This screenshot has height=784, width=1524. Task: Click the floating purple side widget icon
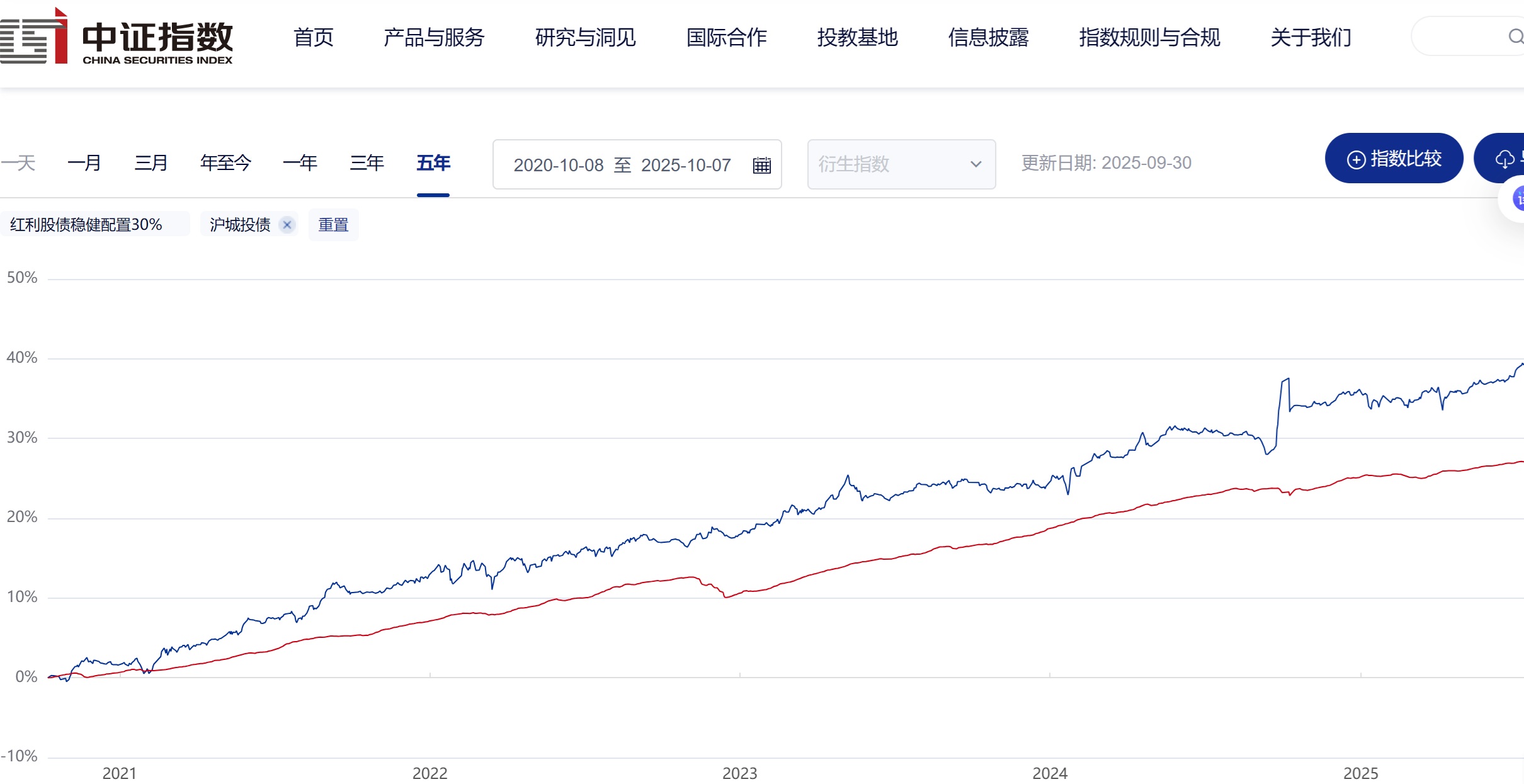[1518, 199]
